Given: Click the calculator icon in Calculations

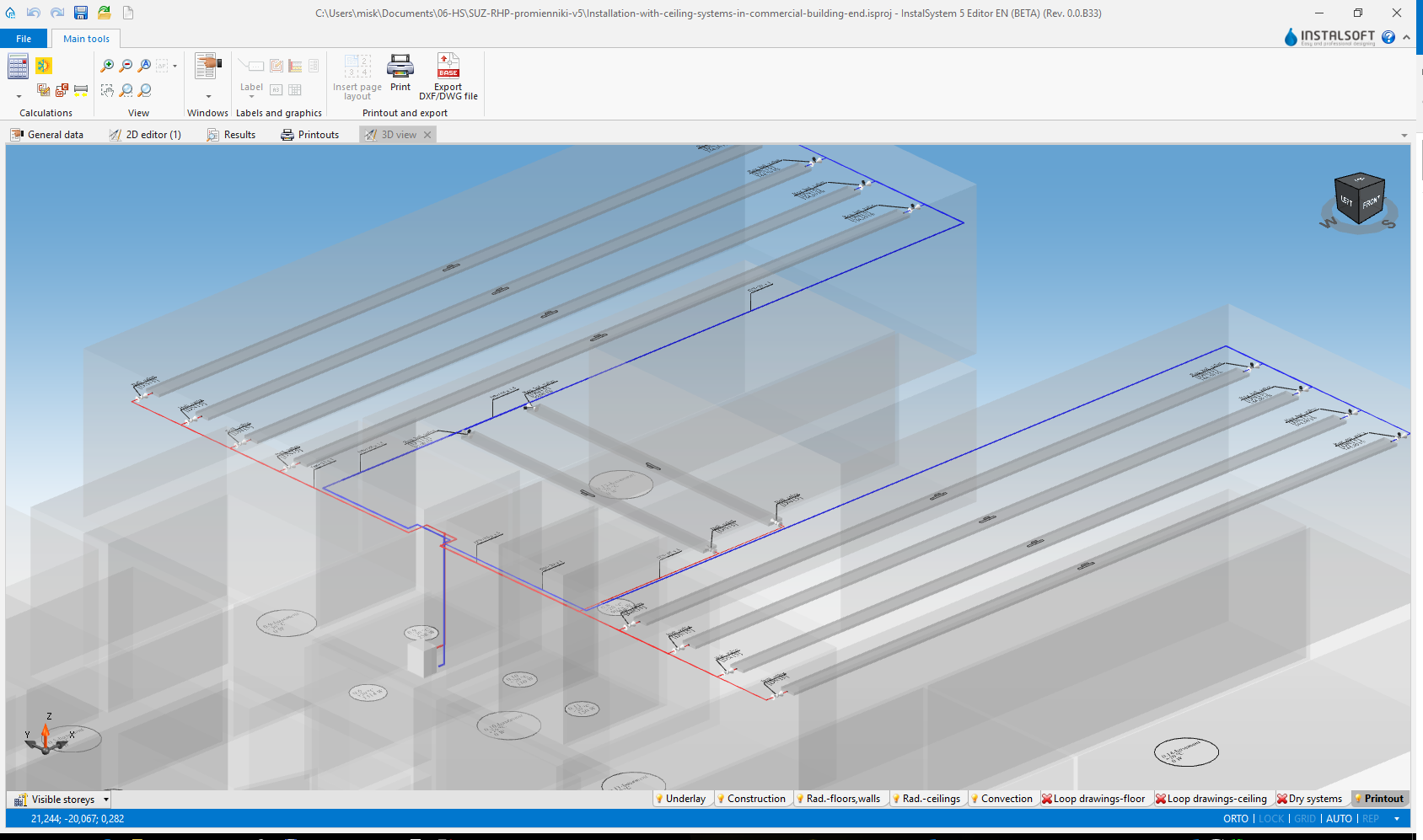Looking at the screenshot, I should coord(18,66).
